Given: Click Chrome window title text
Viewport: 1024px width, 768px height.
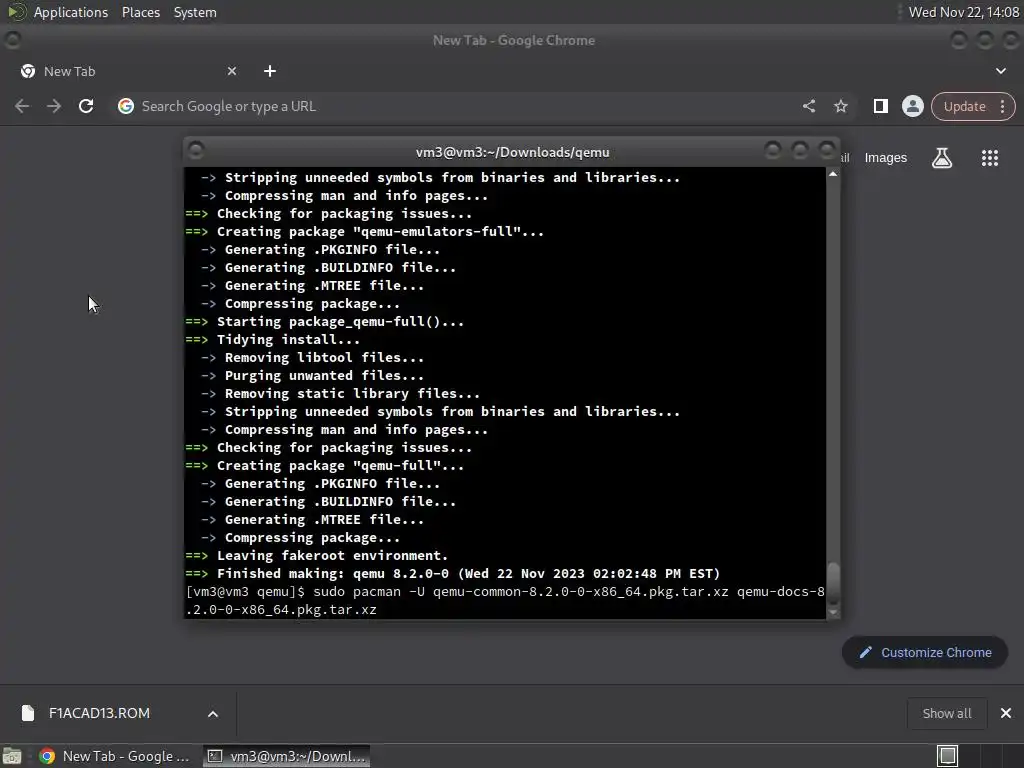Looking at the screenshot, I should [514, 40].
